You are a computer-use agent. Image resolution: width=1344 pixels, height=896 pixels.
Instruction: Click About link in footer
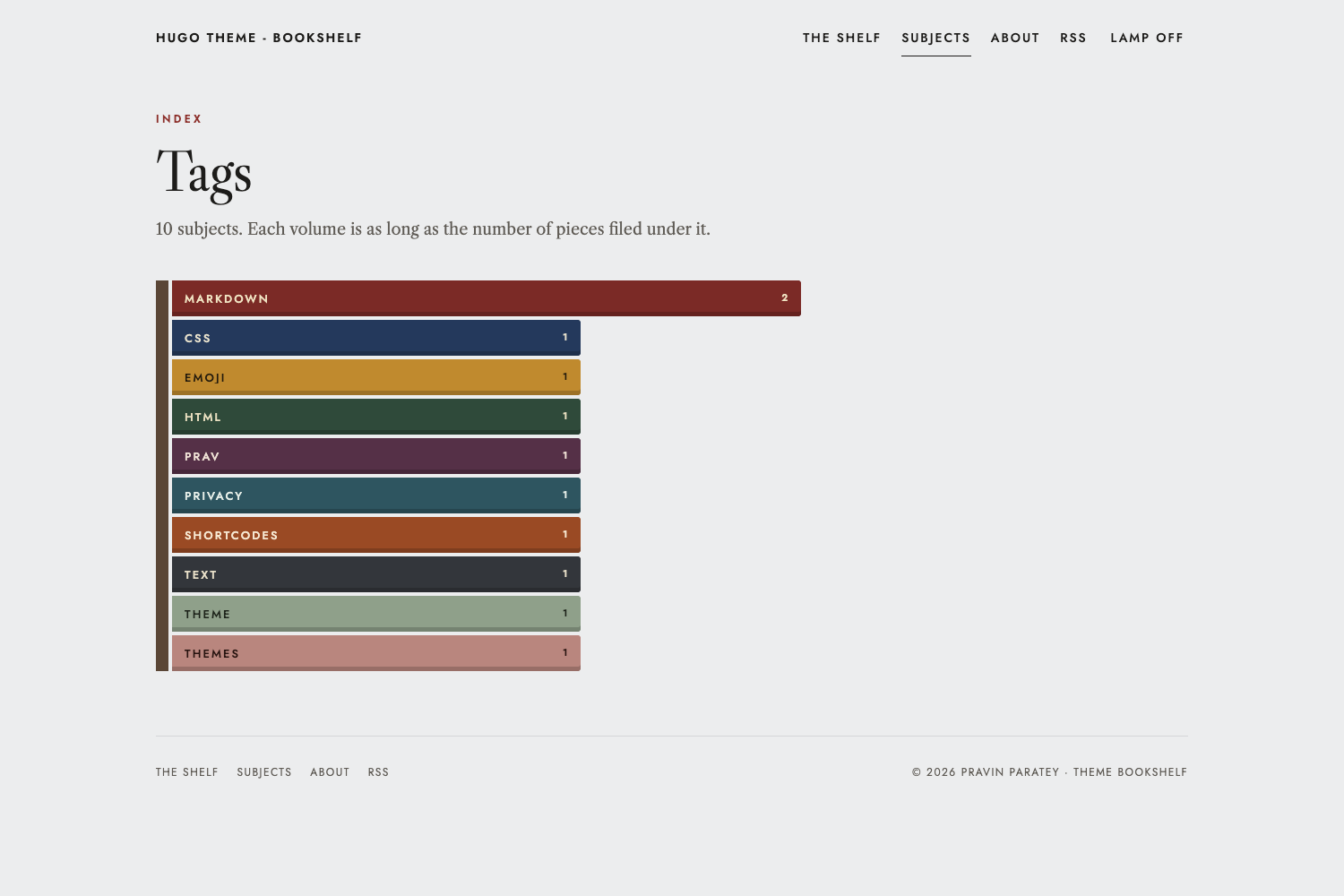tap(330, 772)
